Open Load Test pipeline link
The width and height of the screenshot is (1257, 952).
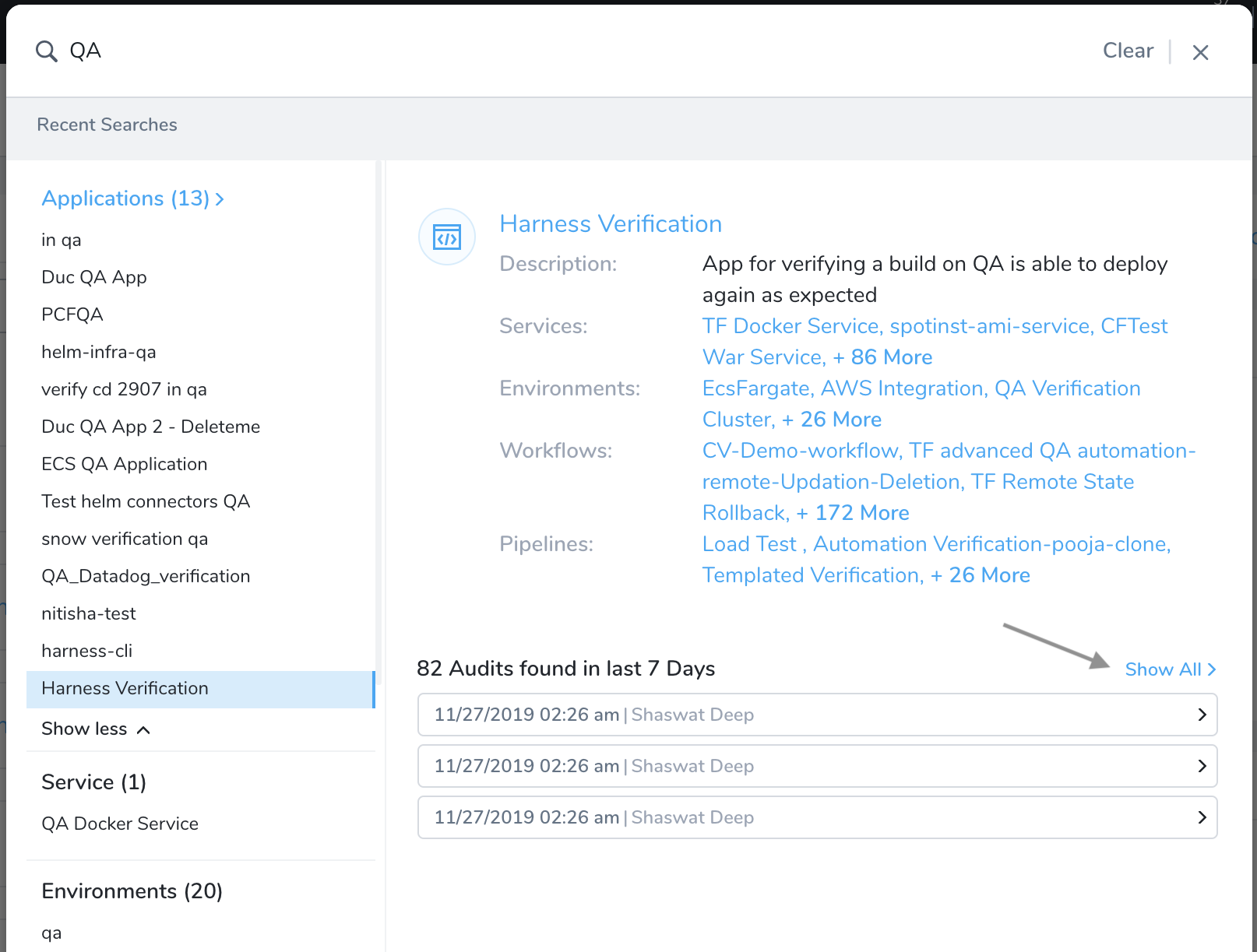749,544
